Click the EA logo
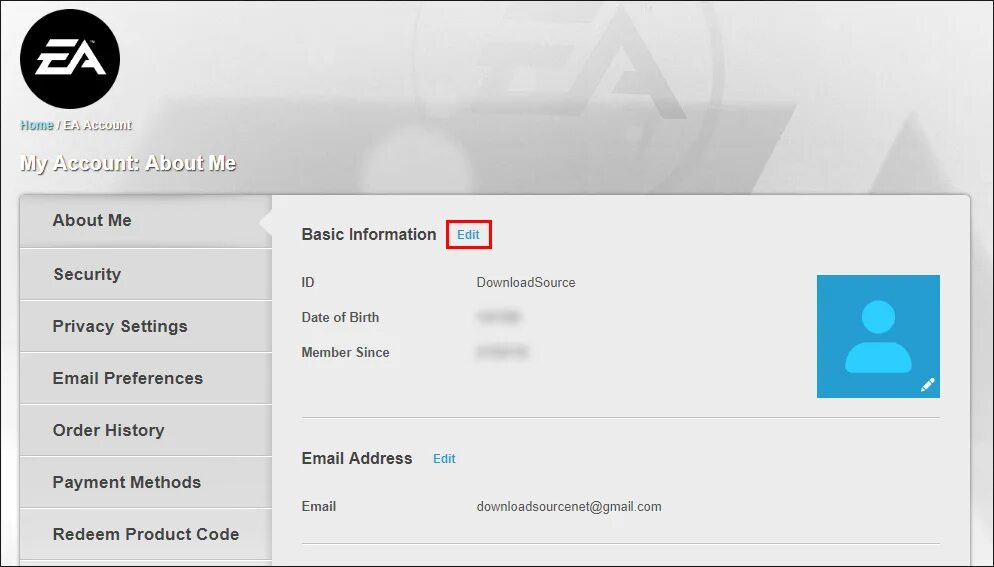This screenshot has width=994, height=567. [70, 58]
